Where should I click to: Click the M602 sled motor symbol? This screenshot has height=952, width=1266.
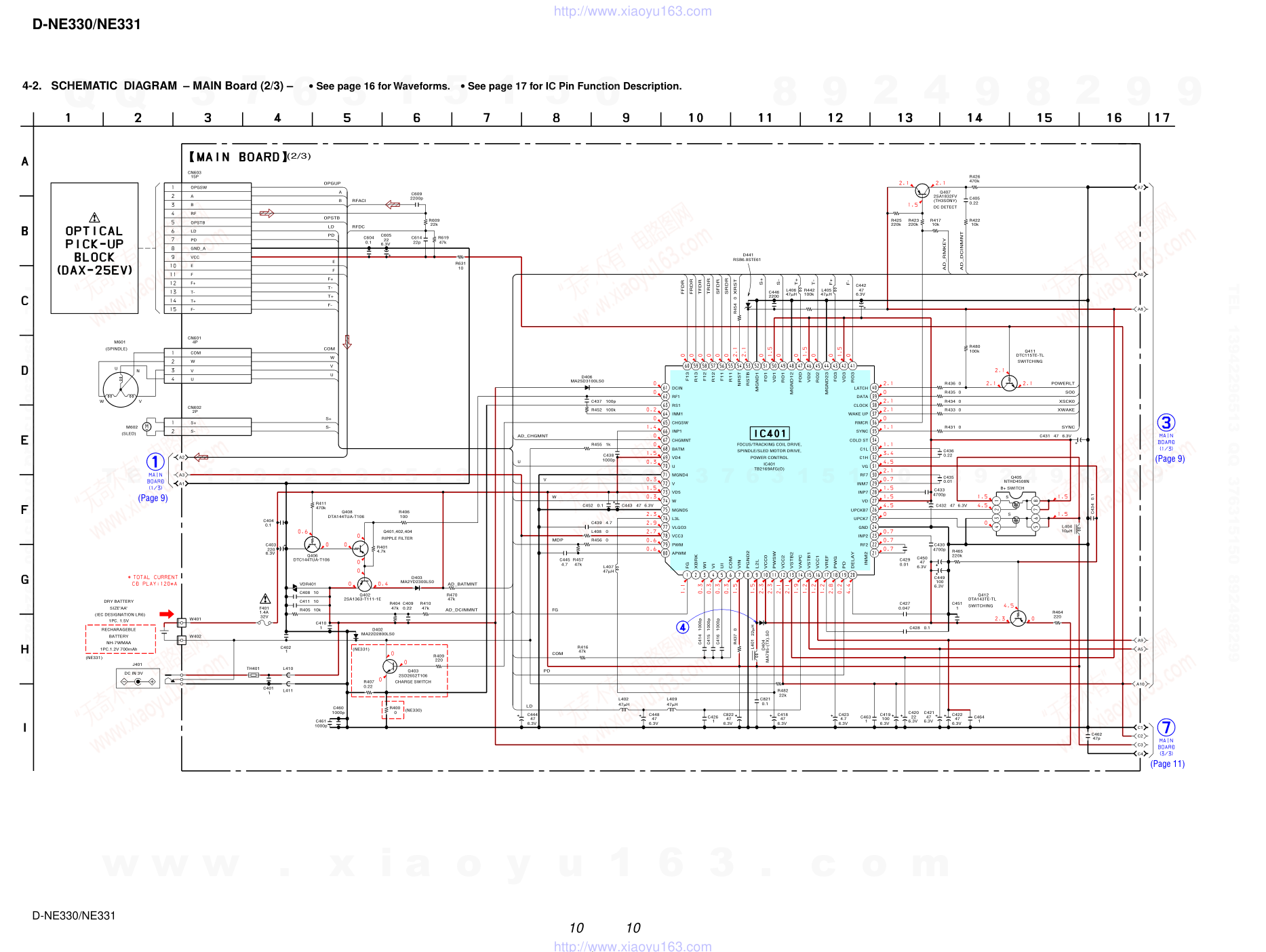(x=148, y=427)
